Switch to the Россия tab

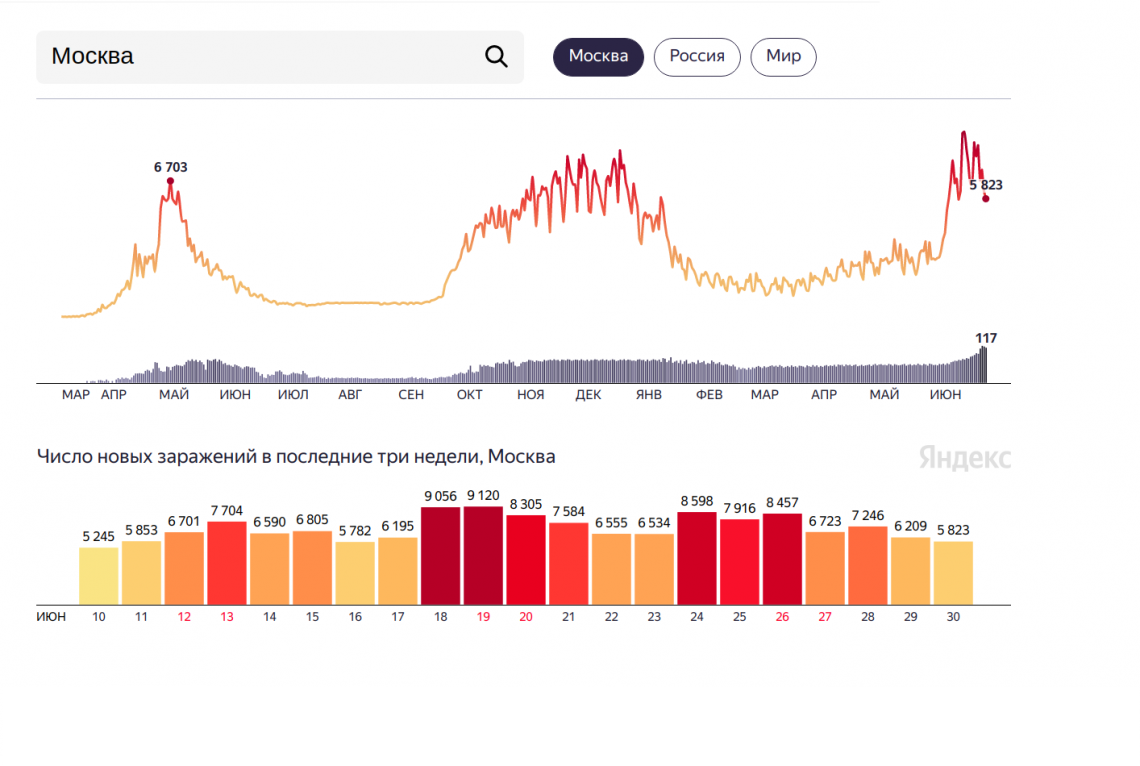coord(696,57)
